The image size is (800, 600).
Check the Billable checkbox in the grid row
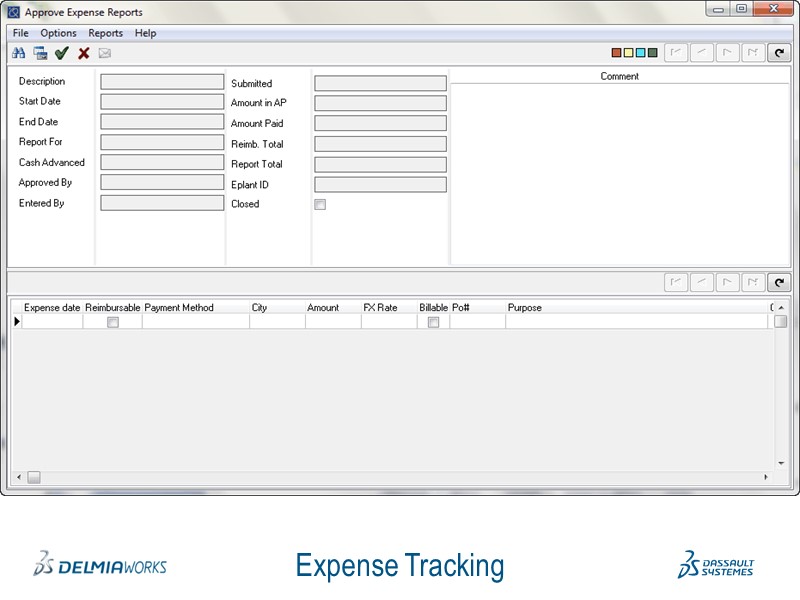(x=433, y=322)
